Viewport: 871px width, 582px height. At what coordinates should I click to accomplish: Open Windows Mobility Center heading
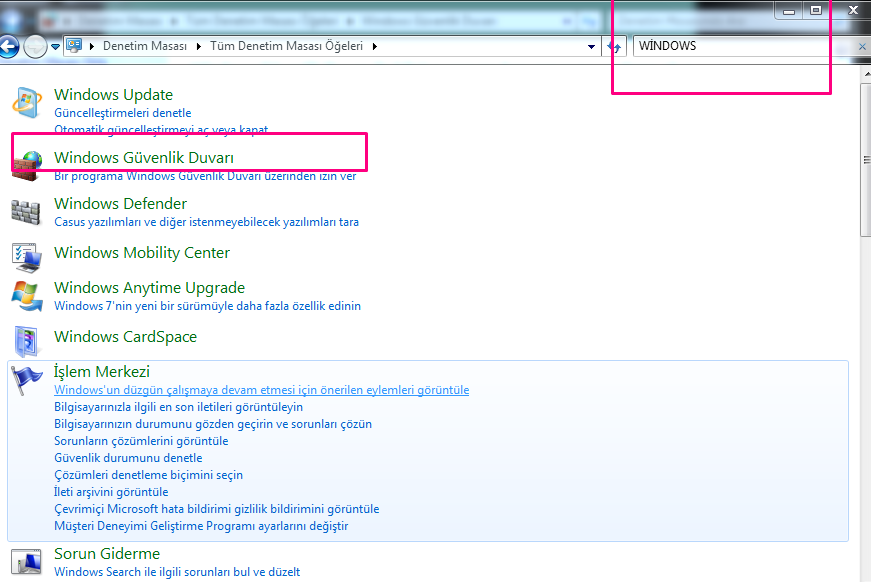[x=142, y=253]
